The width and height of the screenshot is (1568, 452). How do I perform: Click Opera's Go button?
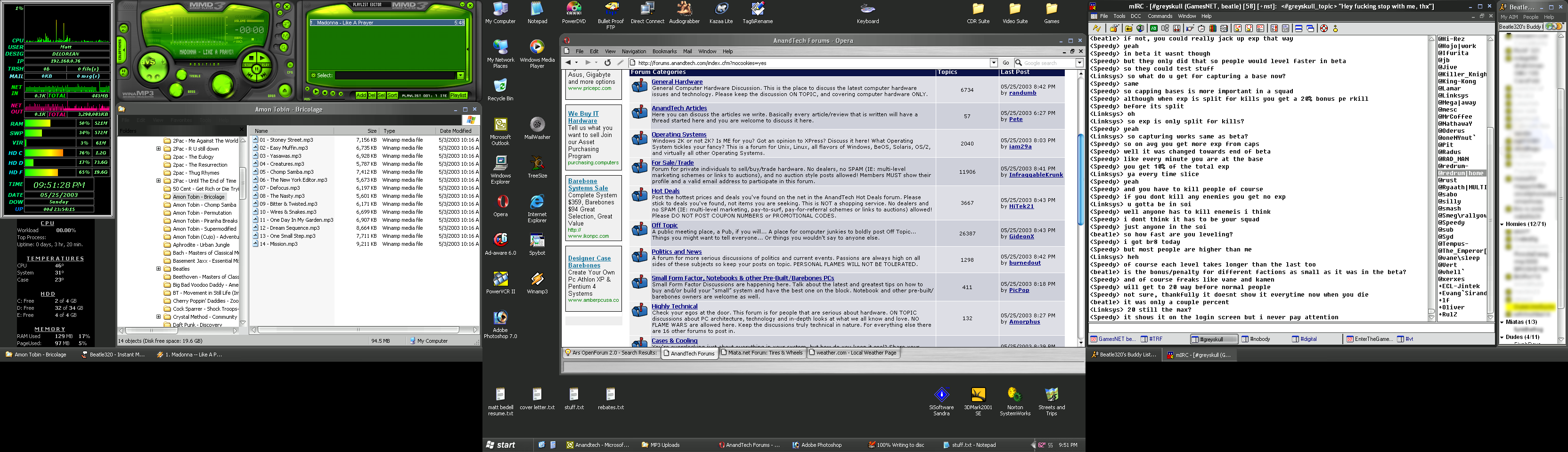(x=1006, y=63)
